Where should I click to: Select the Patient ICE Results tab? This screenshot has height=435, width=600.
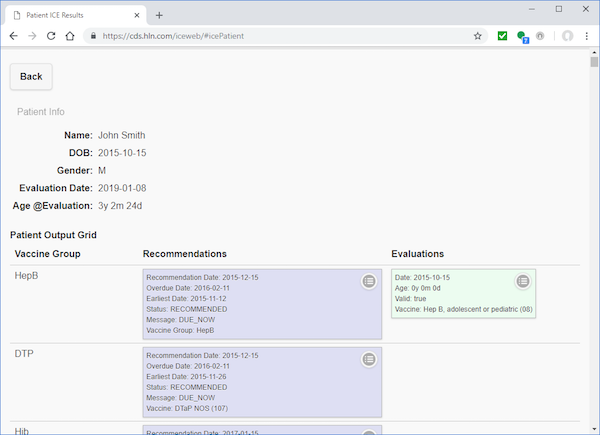click(75, 15)
